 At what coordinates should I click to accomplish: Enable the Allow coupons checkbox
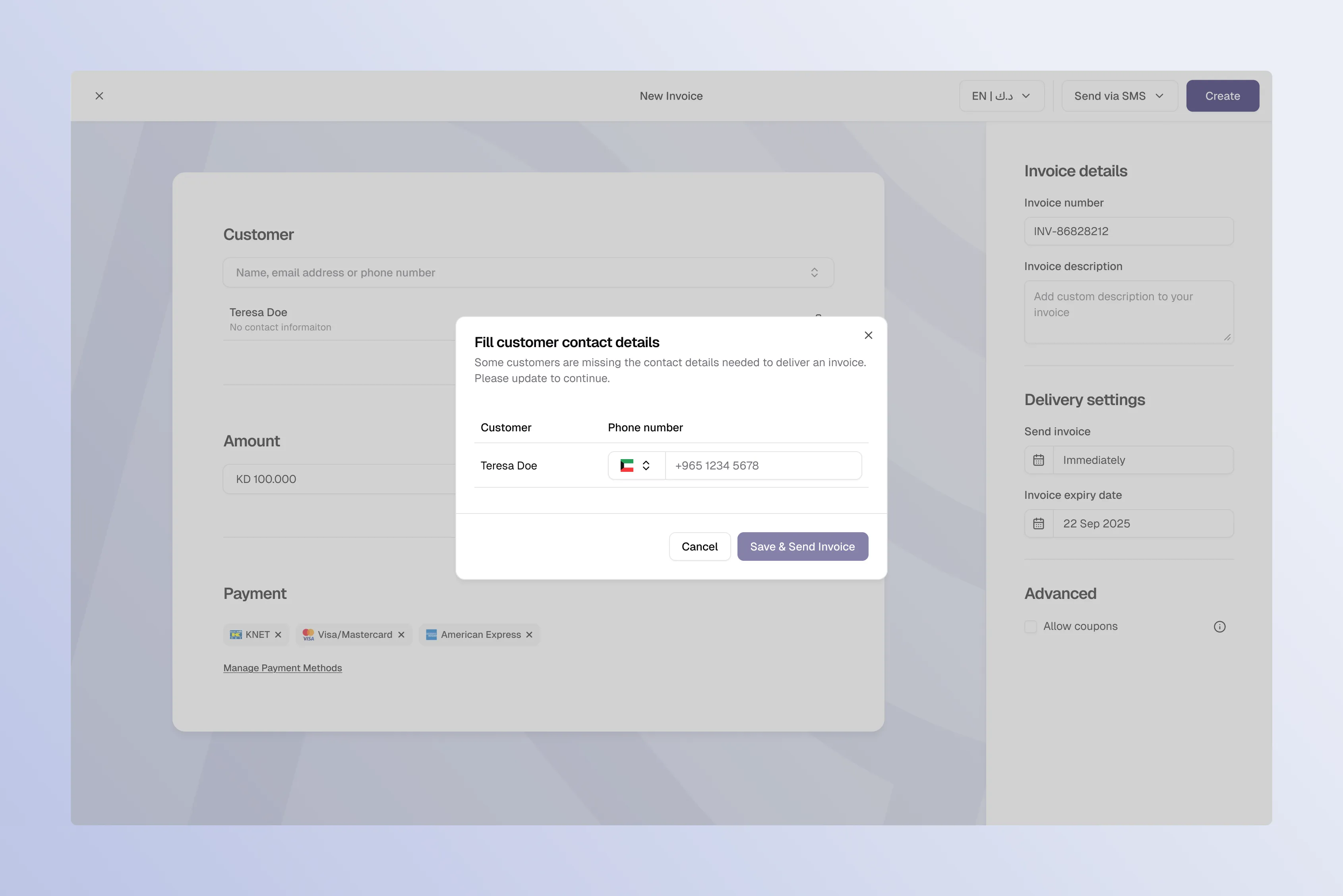click(x=1030, y=627)
